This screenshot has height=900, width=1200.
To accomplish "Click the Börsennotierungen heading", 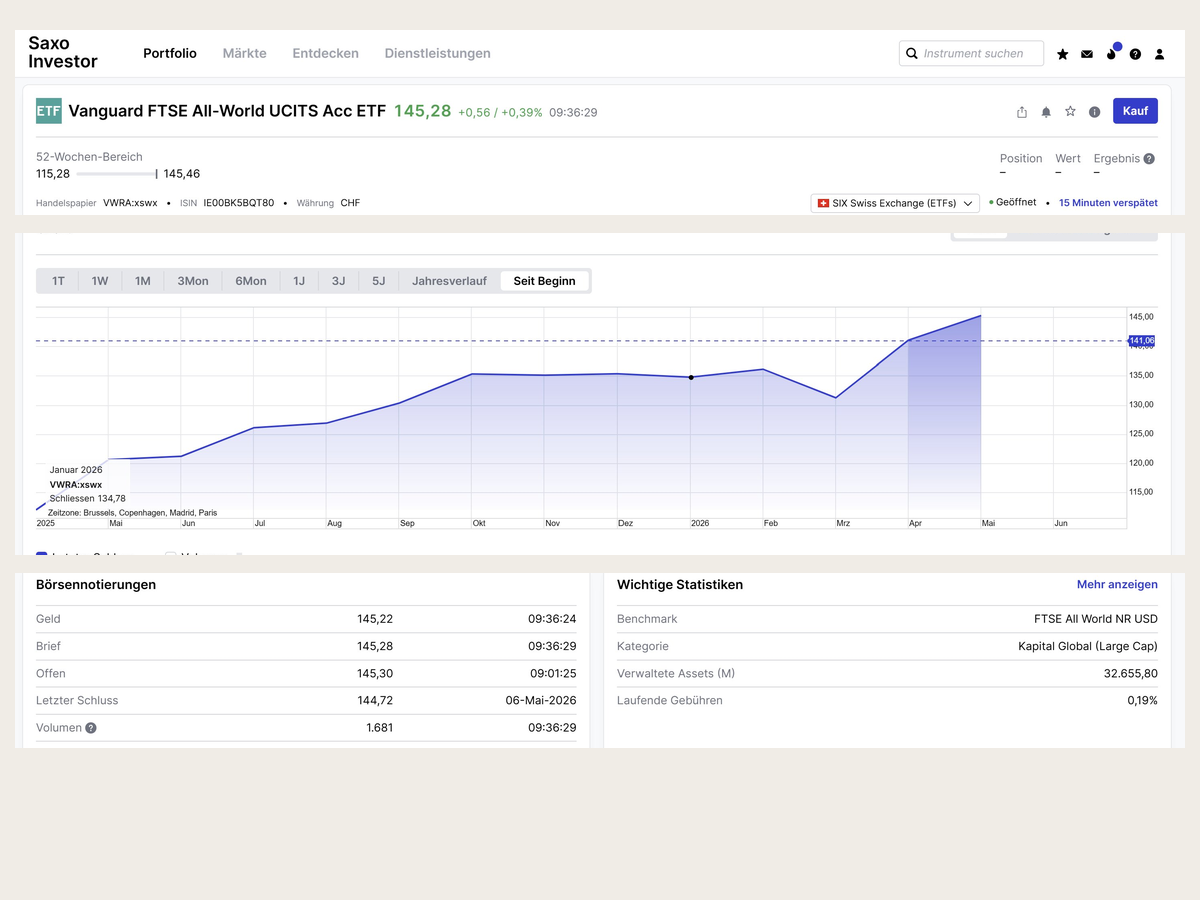I will pyautogui.click(x=96, y=585).
